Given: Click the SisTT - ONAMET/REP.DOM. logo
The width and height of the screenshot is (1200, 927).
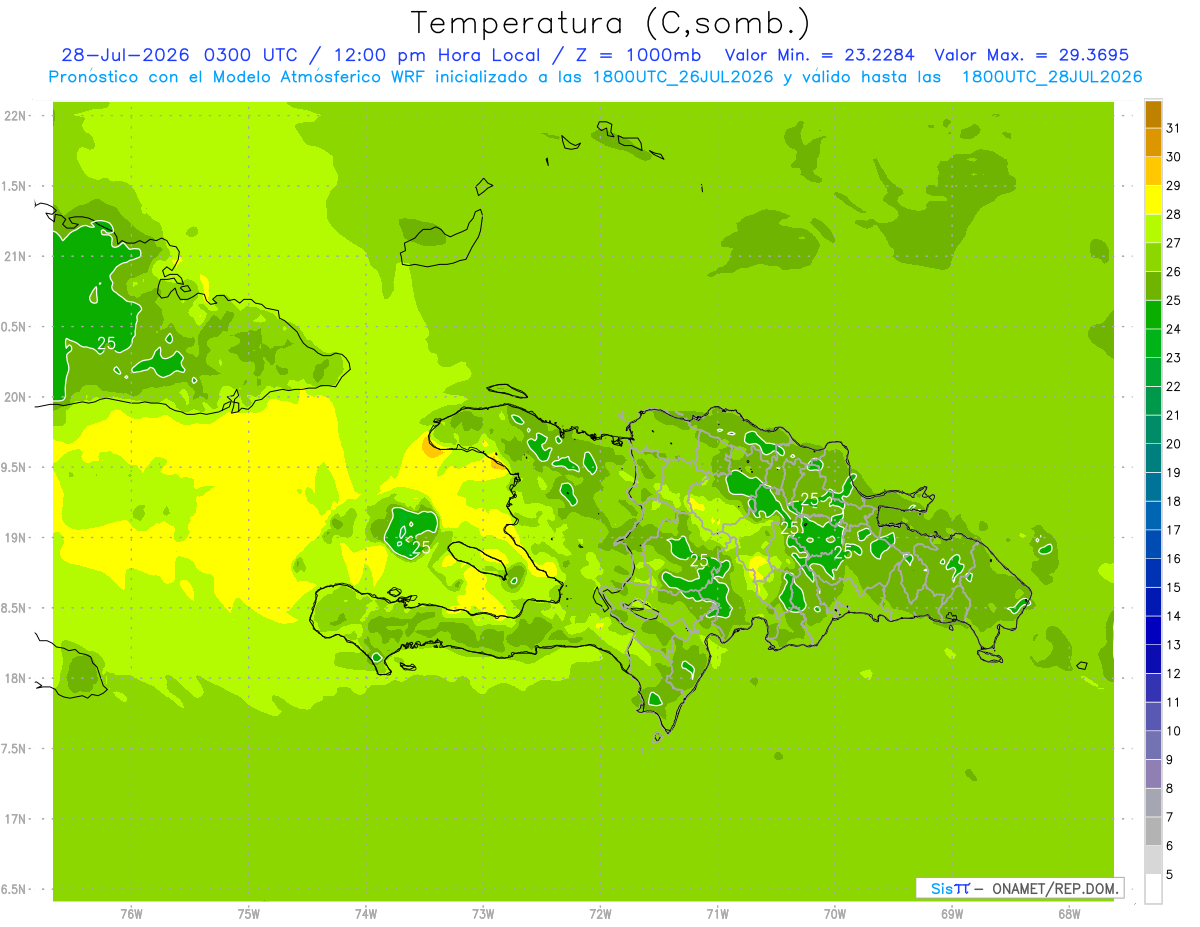Looking at the screenshot, I should (x=1019, y=888).
